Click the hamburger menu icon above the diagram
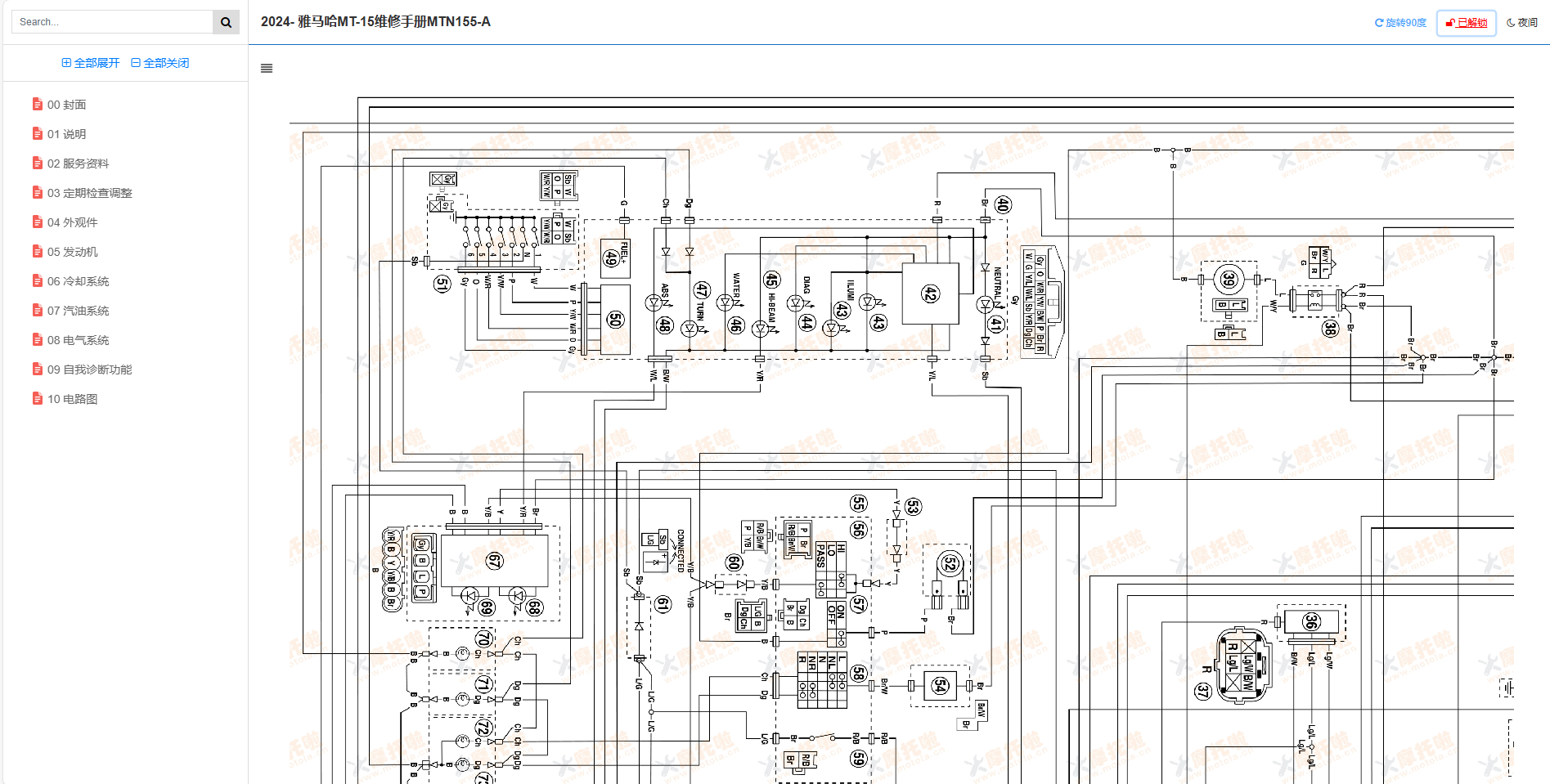Image resolution: width=1550 pixels, height=784 pixels. (x=267, y=69)
